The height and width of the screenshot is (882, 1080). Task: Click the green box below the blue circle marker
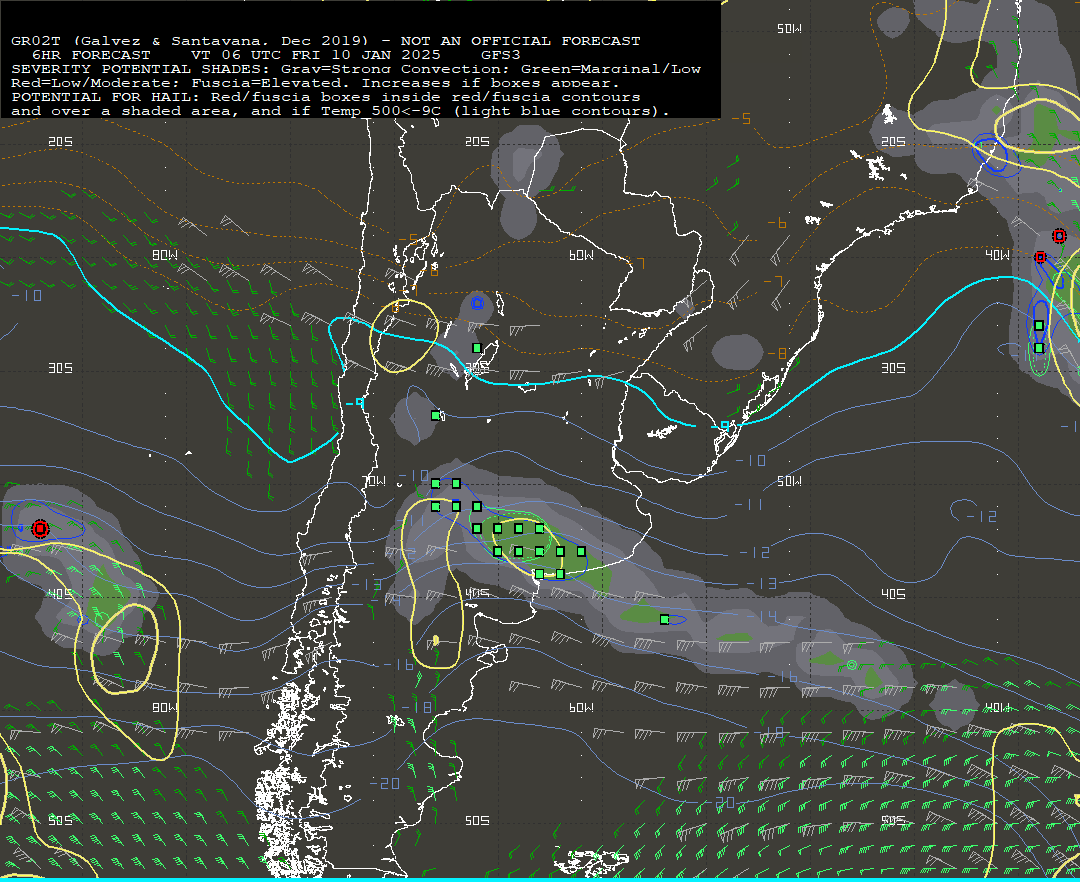477,348
